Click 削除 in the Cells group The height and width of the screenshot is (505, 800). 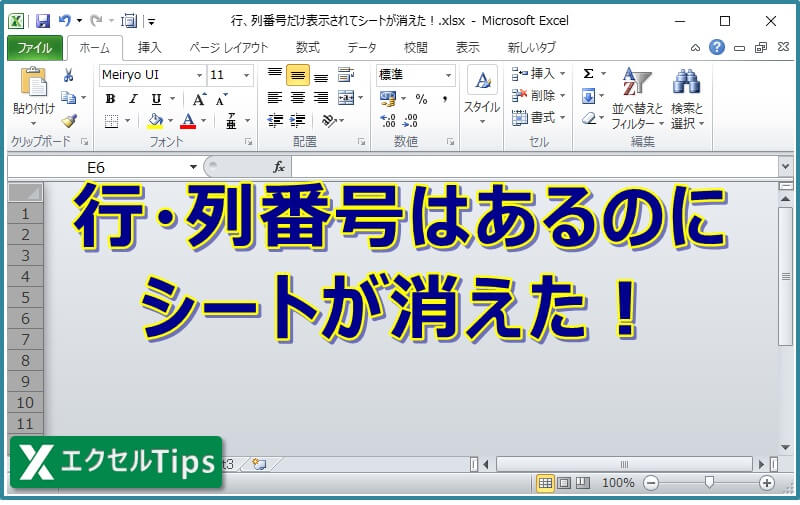(538, 96)
